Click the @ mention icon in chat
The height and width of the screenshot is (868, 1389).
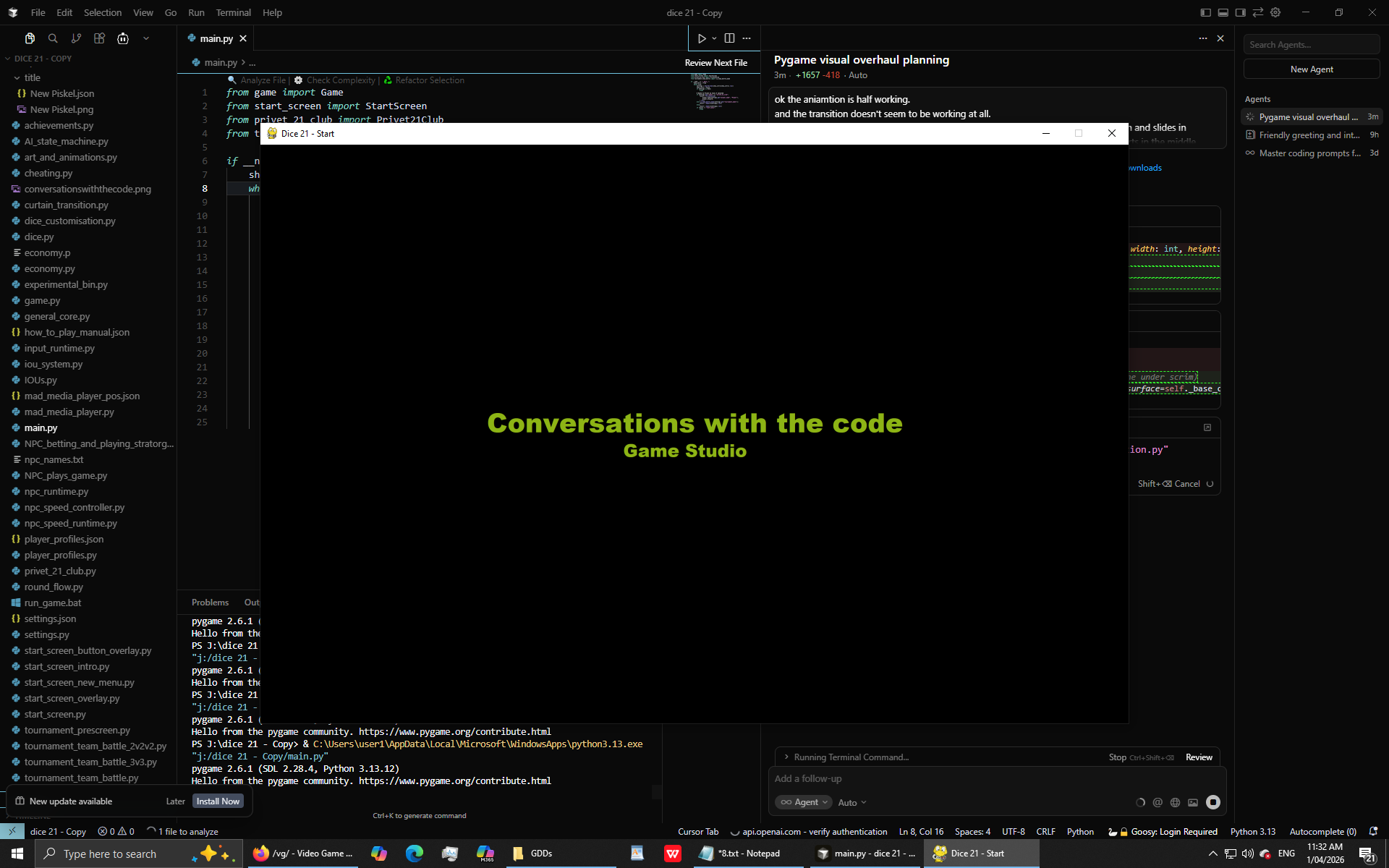click(1157, 802)
